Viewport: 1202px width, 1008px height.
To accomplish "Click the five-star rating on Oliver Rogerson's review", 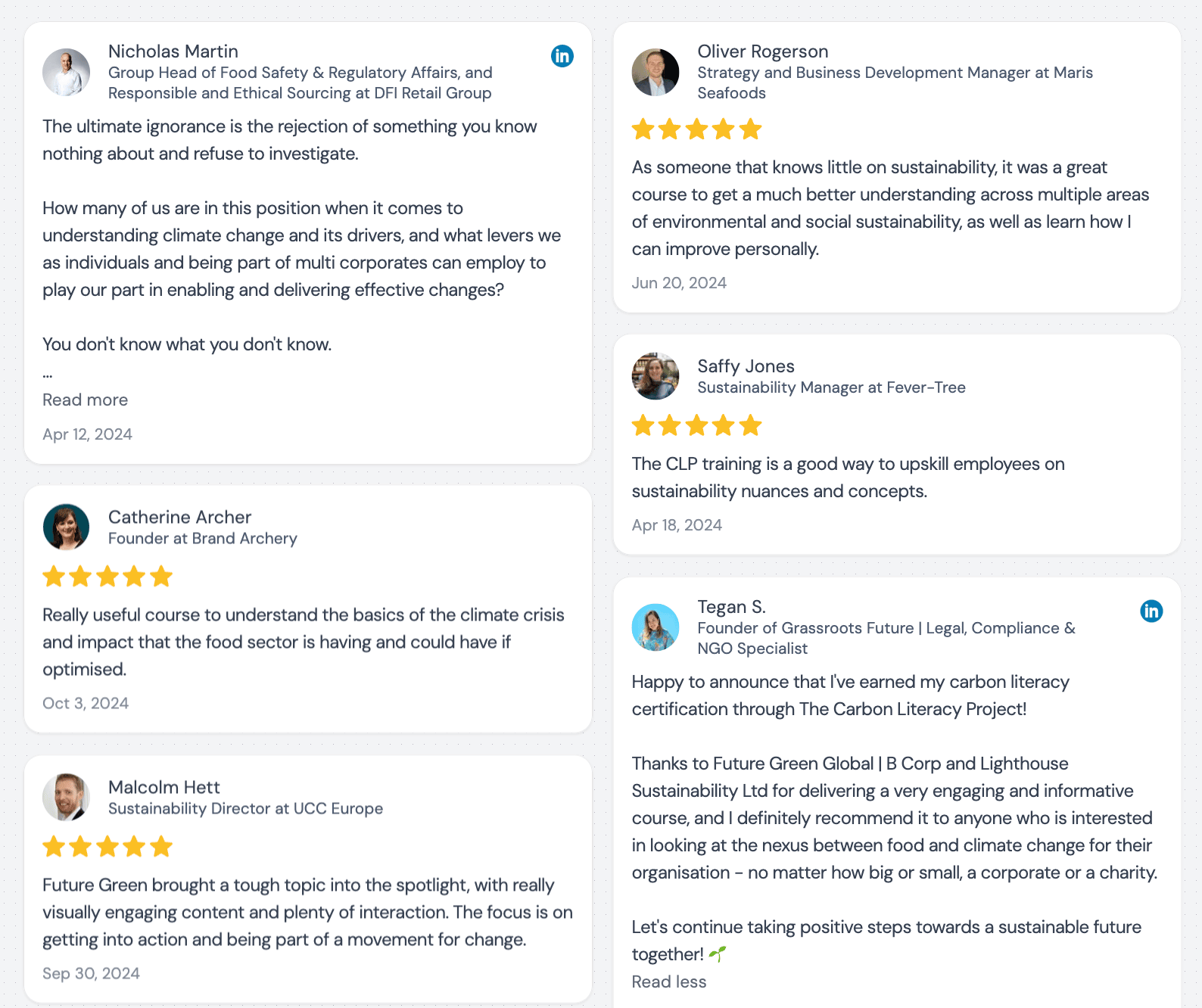I will point(696,129).
